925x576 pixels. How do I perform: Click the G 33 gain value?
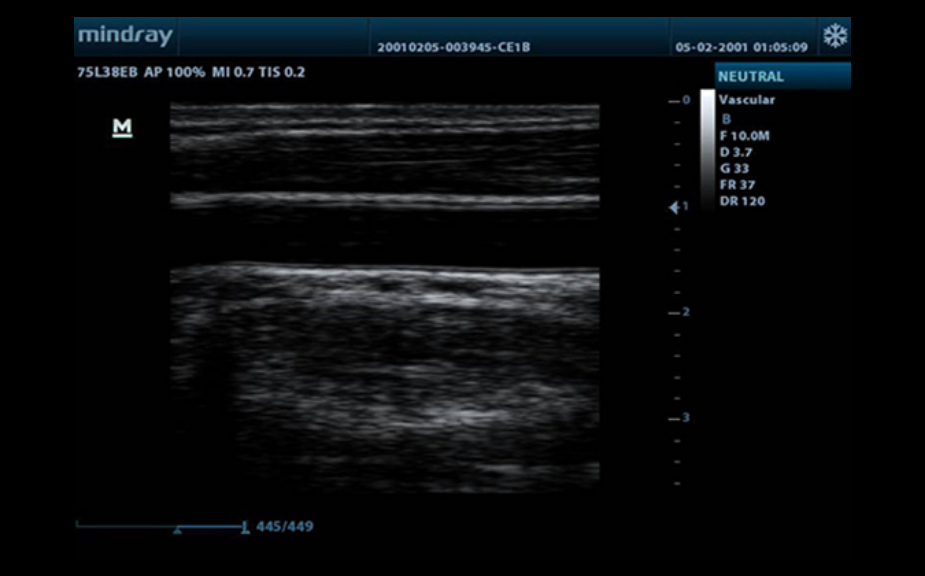(734, 169)
